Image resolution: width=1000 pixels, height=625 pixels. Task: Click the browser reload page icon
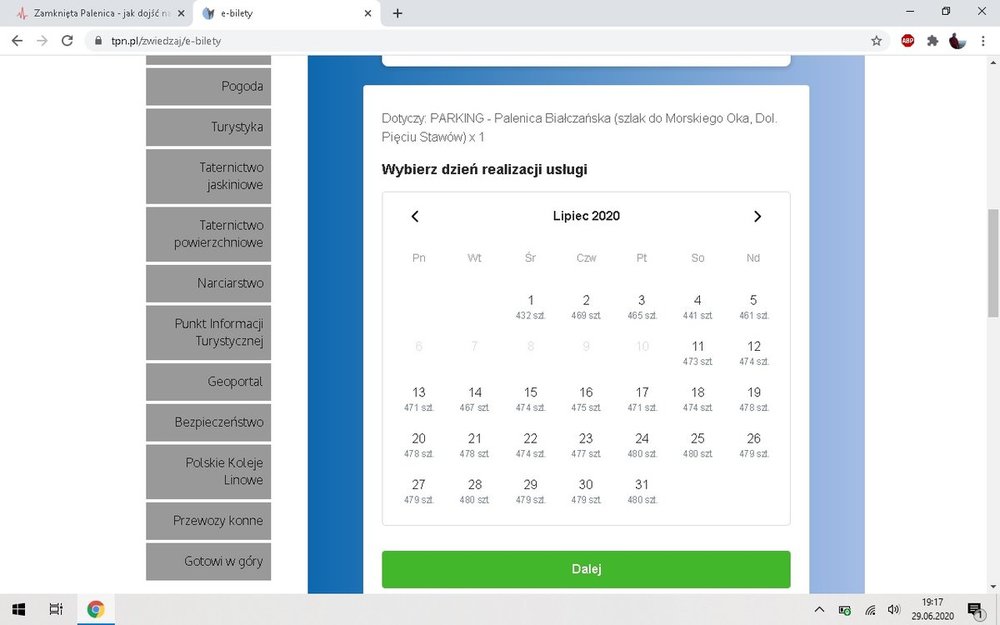(x=67, y=41)
